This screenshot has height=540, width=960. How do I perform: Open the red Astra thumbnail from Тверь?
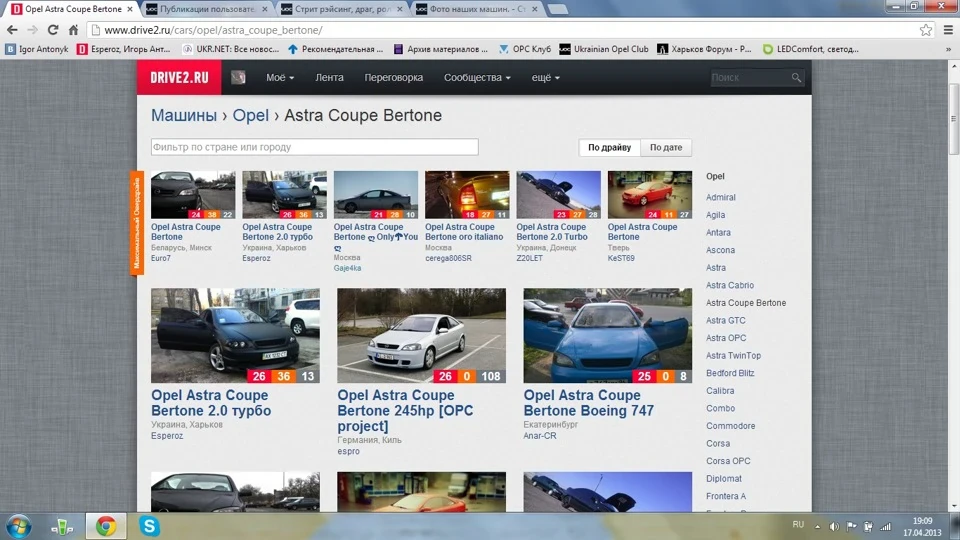[650, 195]
